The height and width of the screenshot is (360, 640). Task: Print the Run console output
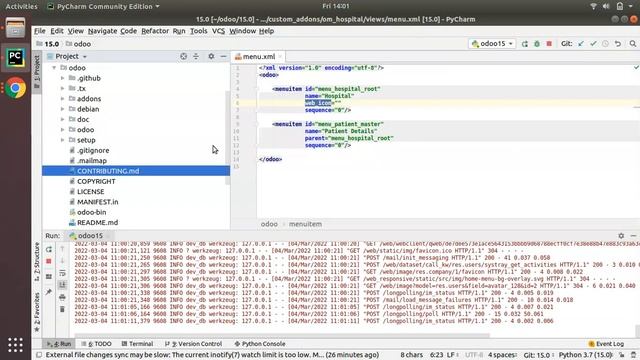[62, 297]
